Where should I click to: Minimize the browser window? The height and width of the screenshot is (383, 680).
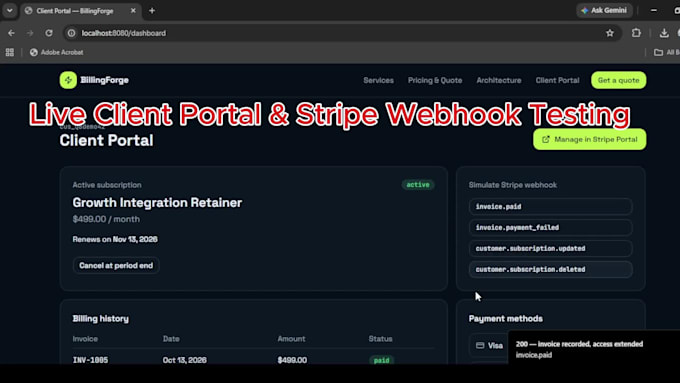654,10
